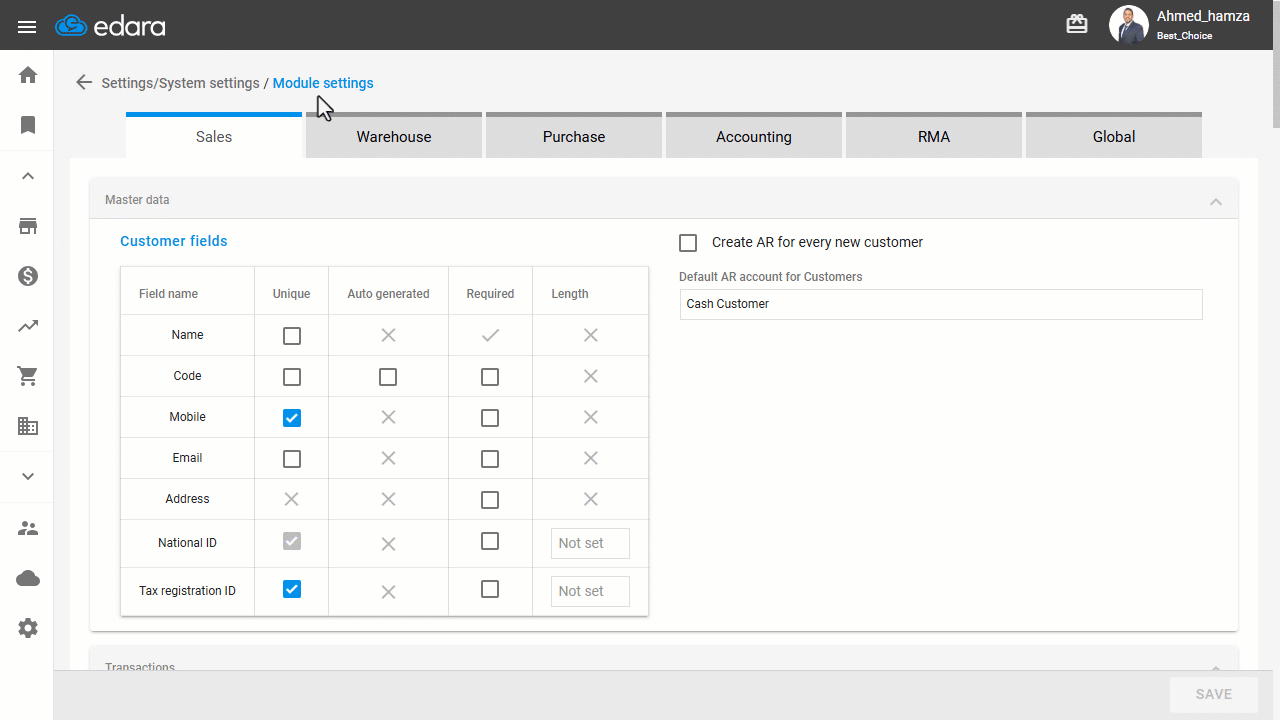This screenshot has width=1280, height=720.
Task: Open the building company sidebar icon
Action: point(28,426)
